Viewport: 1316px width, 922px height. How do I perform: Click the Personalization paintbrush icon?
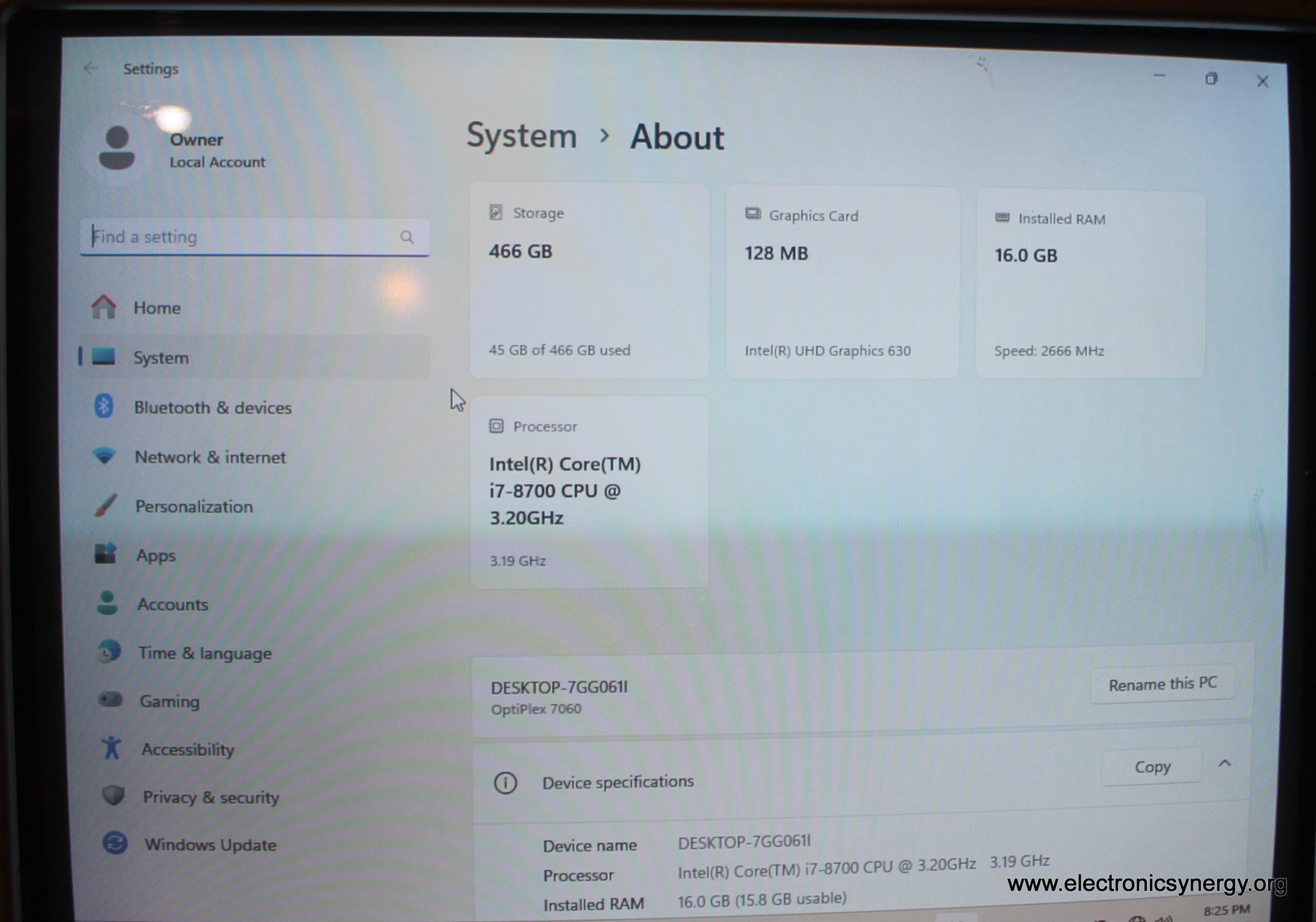pos(106,505)
